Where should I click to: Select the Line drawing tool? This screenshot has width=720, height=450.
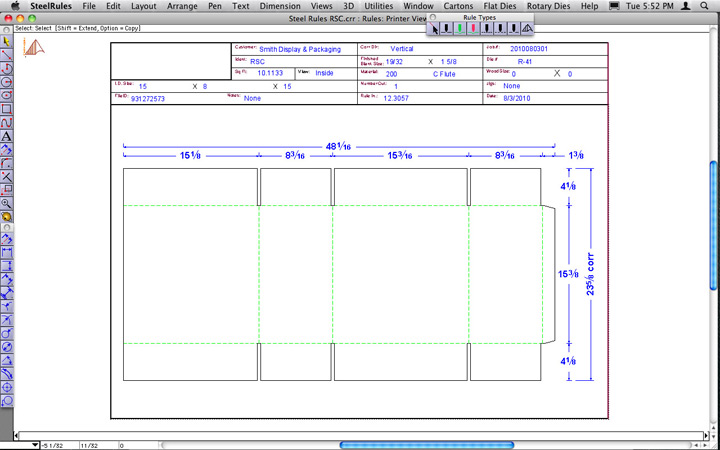[7, 55]
